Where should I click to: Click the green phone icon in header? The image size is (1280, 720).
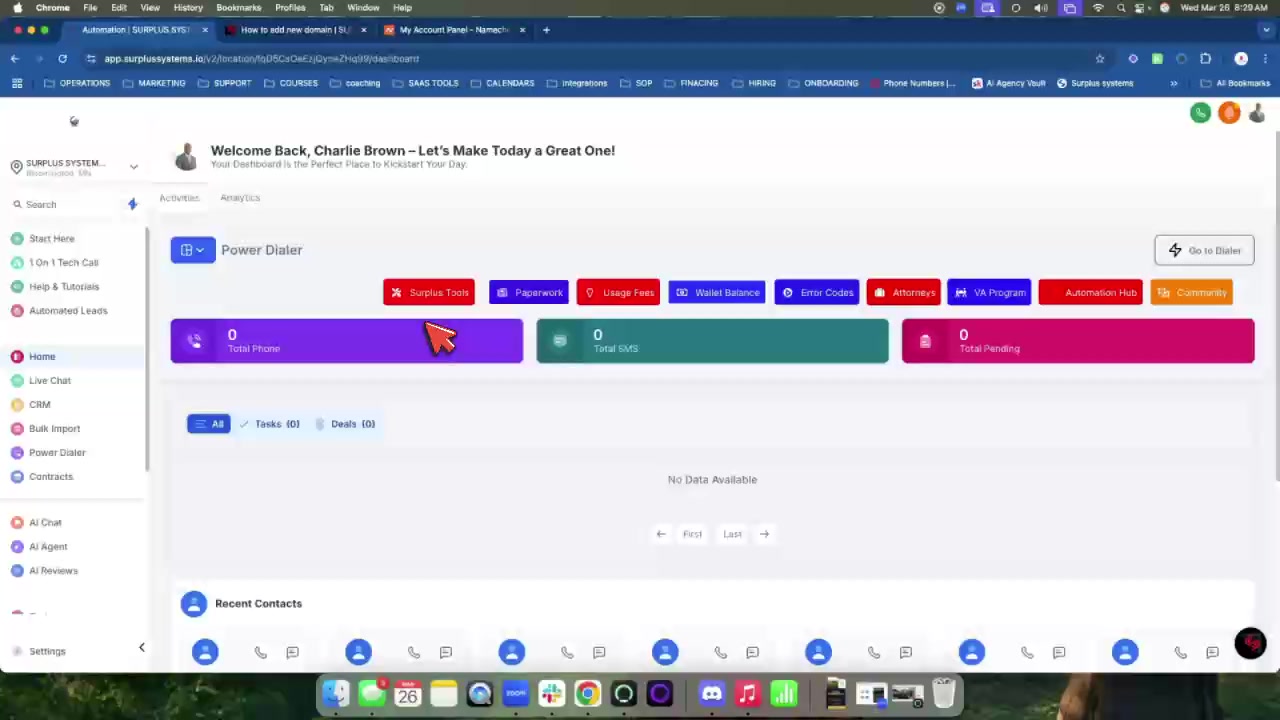pos(1200,113)
